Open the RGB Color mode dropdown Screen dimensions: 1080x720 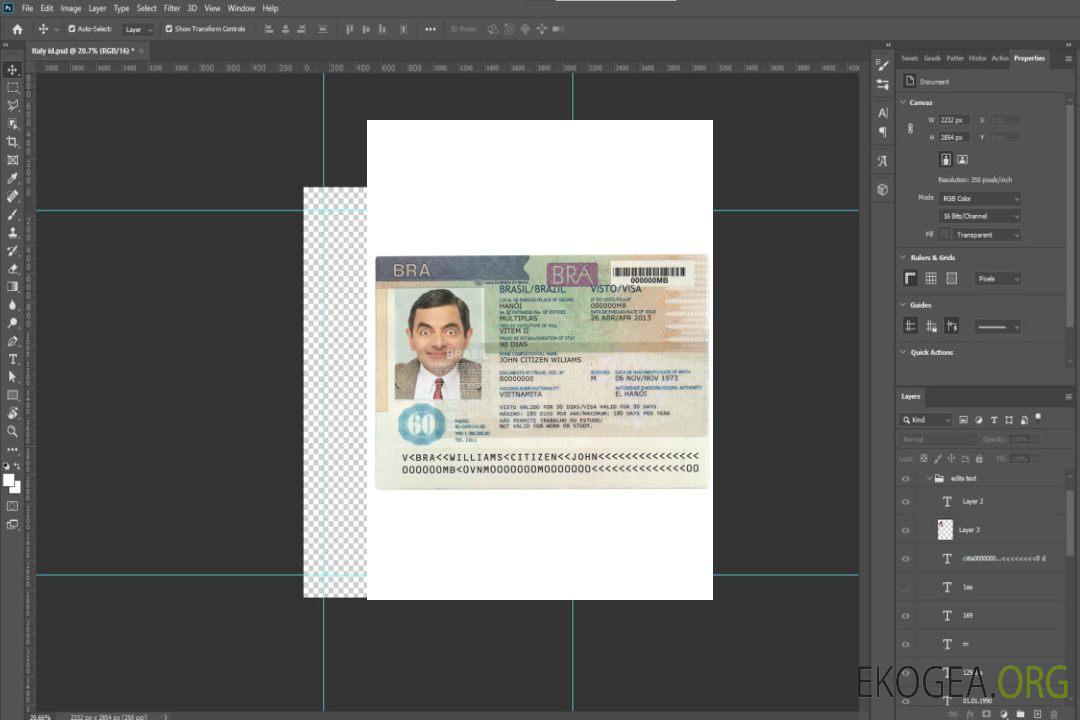(x=979, y=198)
